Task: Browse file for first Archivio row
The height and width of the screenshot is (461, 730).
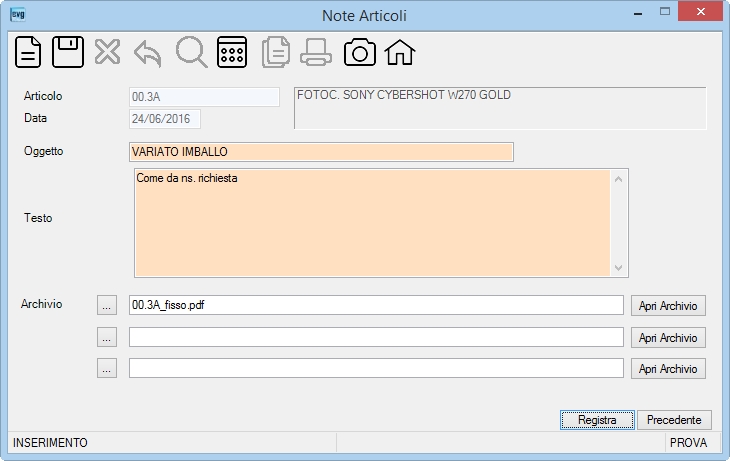Action: click(107, 305)
